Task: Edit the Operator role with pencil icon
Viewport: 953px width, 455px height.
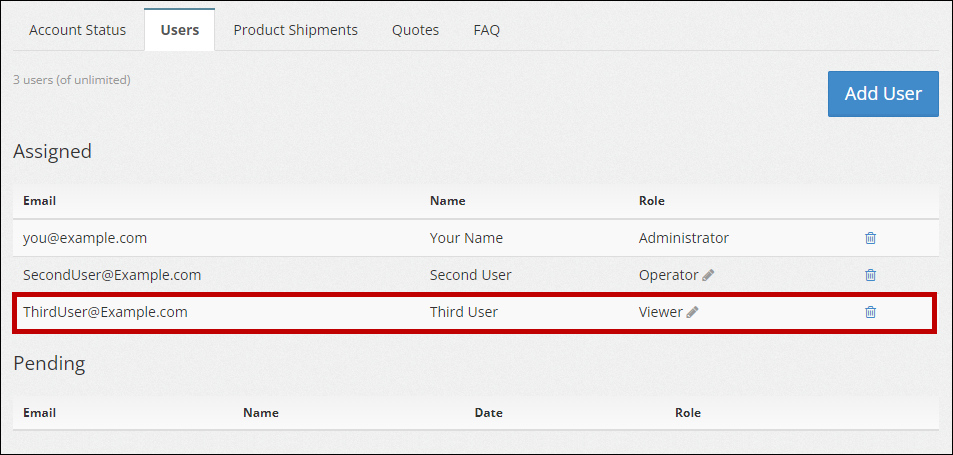Action: tap(708, 275)
